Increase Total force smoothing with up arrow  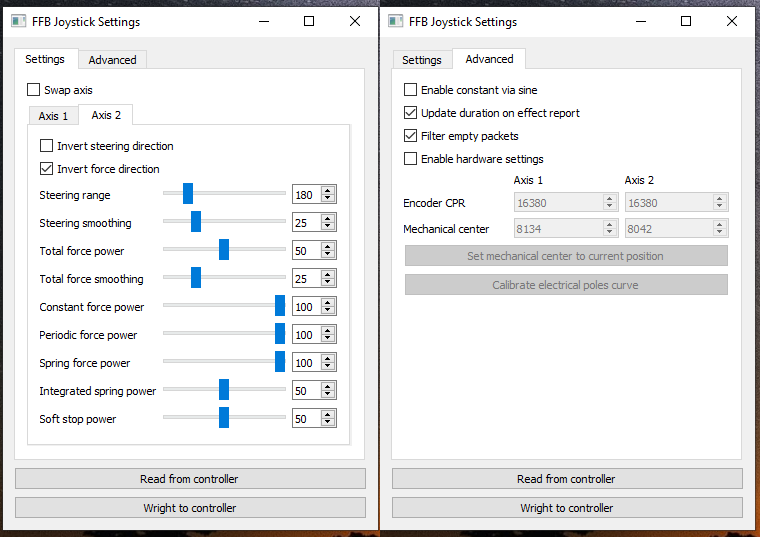pos(328,275)
